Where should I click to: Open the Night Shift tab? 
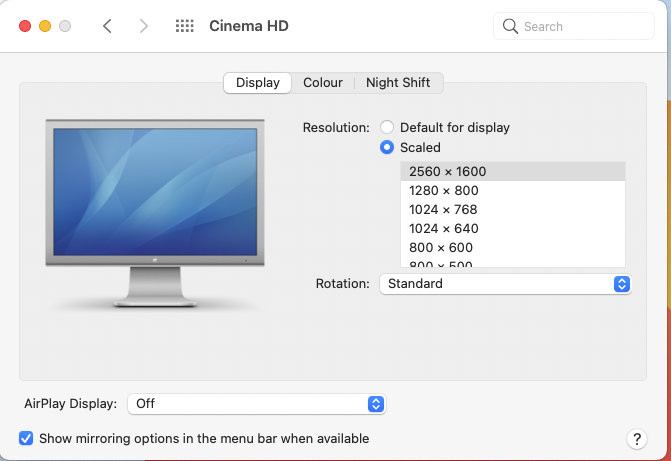(398, 83)
